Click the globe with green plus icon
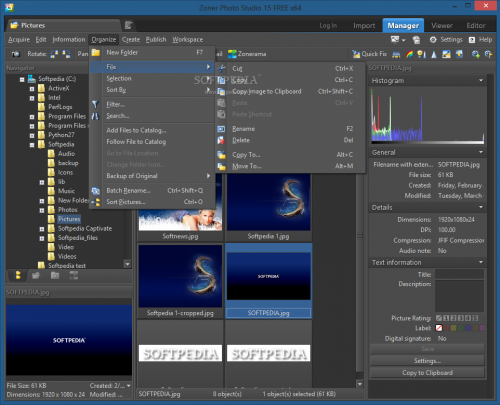 click(476, 54)
